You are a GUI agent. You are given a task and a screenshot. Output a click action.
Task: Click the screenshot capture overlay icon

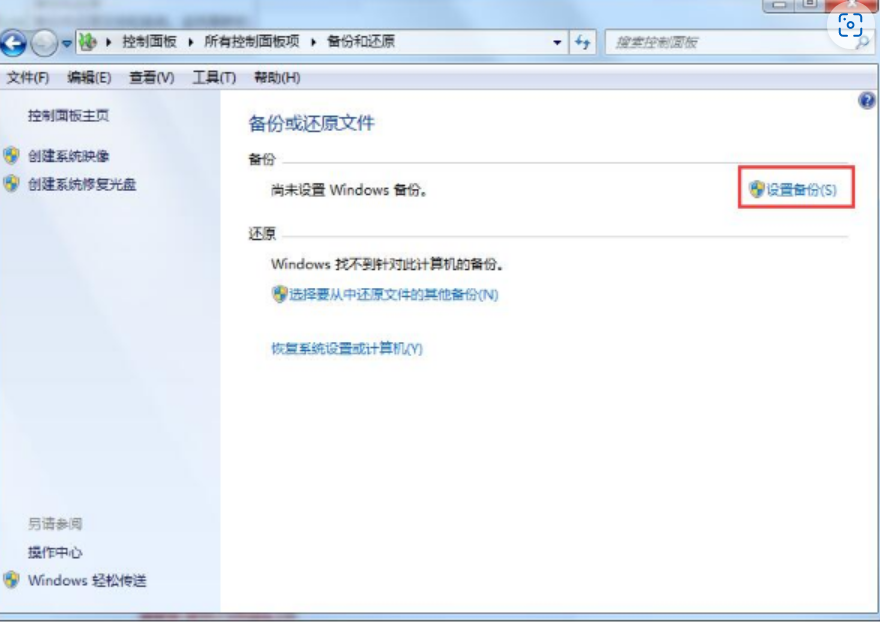point(850,25)
